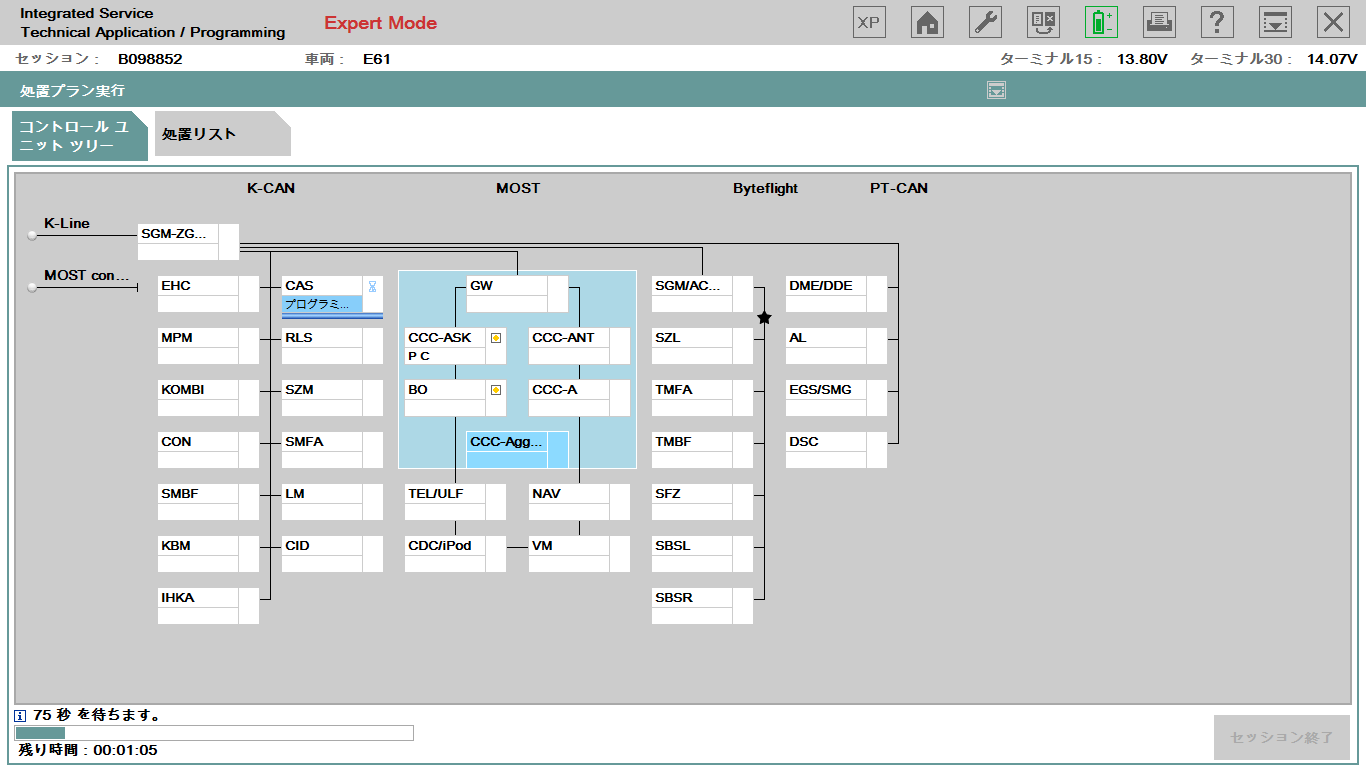The width and height of the screenshot is (1366, 768).
Task: Select the KOMBI control unit
Action: point(208,398)
